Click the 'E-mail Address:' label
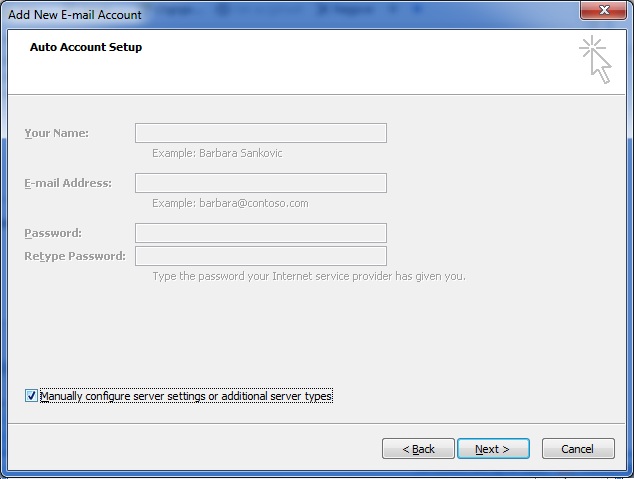 [68, 183]
